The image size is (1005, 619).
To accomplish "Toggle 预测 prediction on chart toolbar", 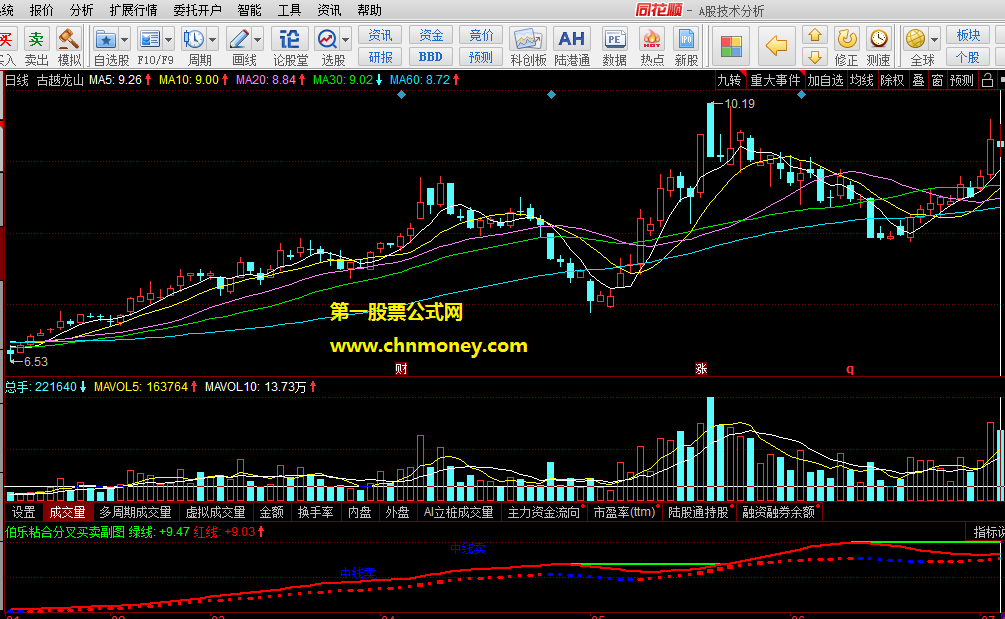I will (961, 80).
